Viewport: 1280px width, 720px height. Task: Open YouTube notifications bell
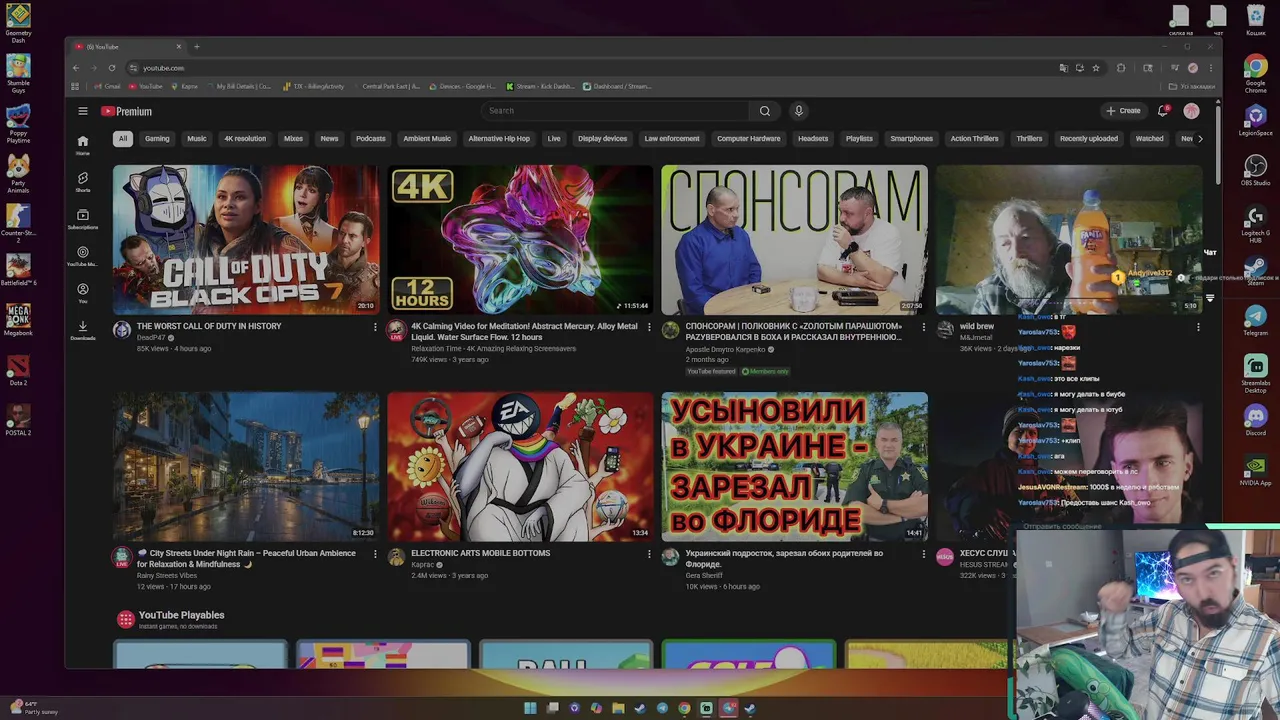click(x=1162, y=111)
